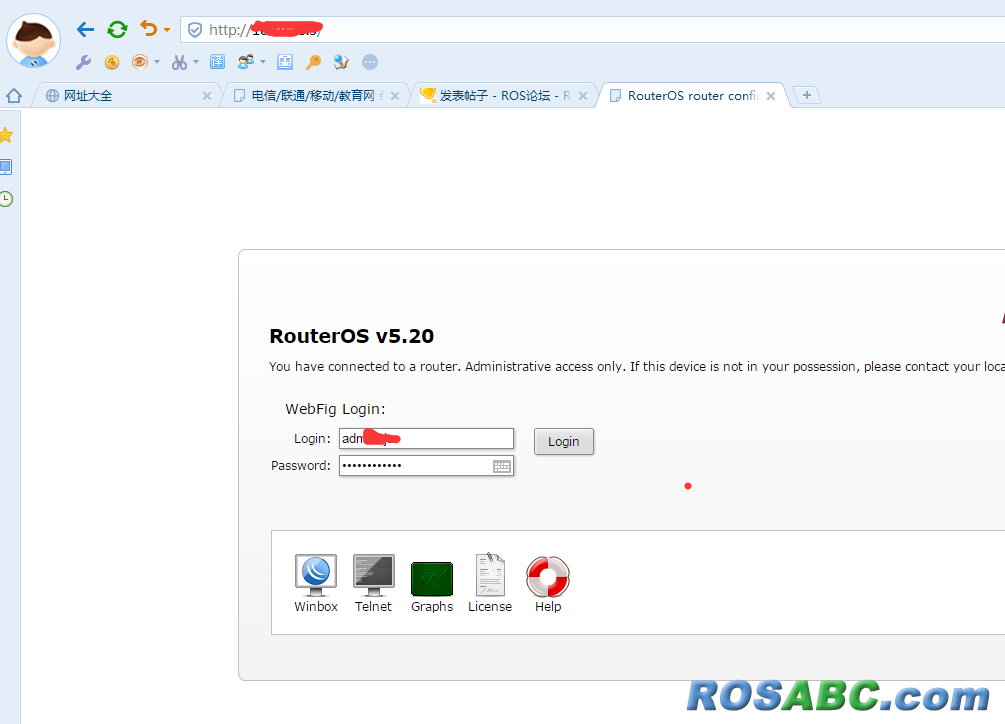1005x724 pixels.
Task: Click the Login button
Action: 564,441
